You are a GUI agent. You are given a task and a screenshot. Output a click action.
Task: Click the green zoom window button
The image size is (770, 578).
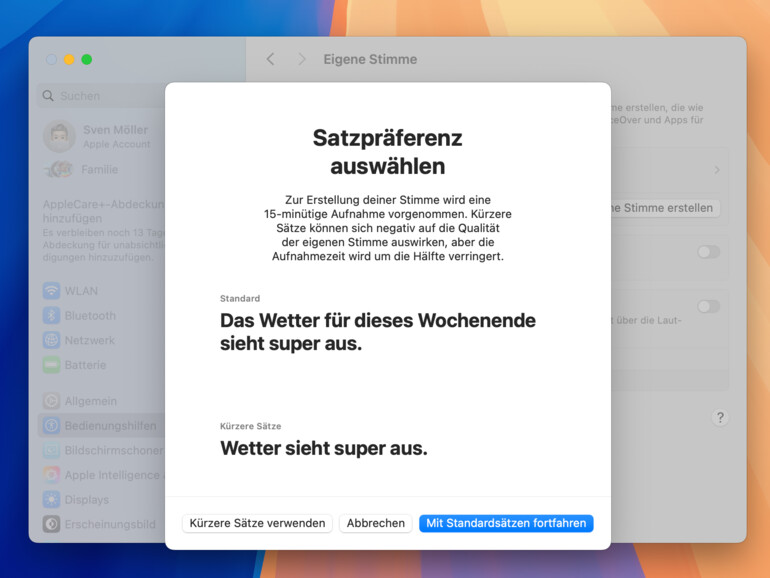click(87, 59)
